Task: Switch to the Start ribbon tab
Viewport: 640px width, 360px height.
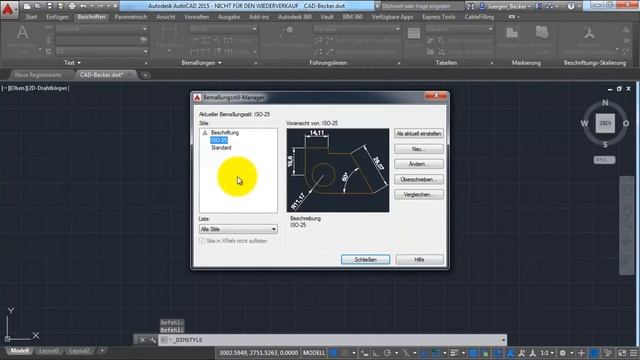Action: click(x=31, y=17)
